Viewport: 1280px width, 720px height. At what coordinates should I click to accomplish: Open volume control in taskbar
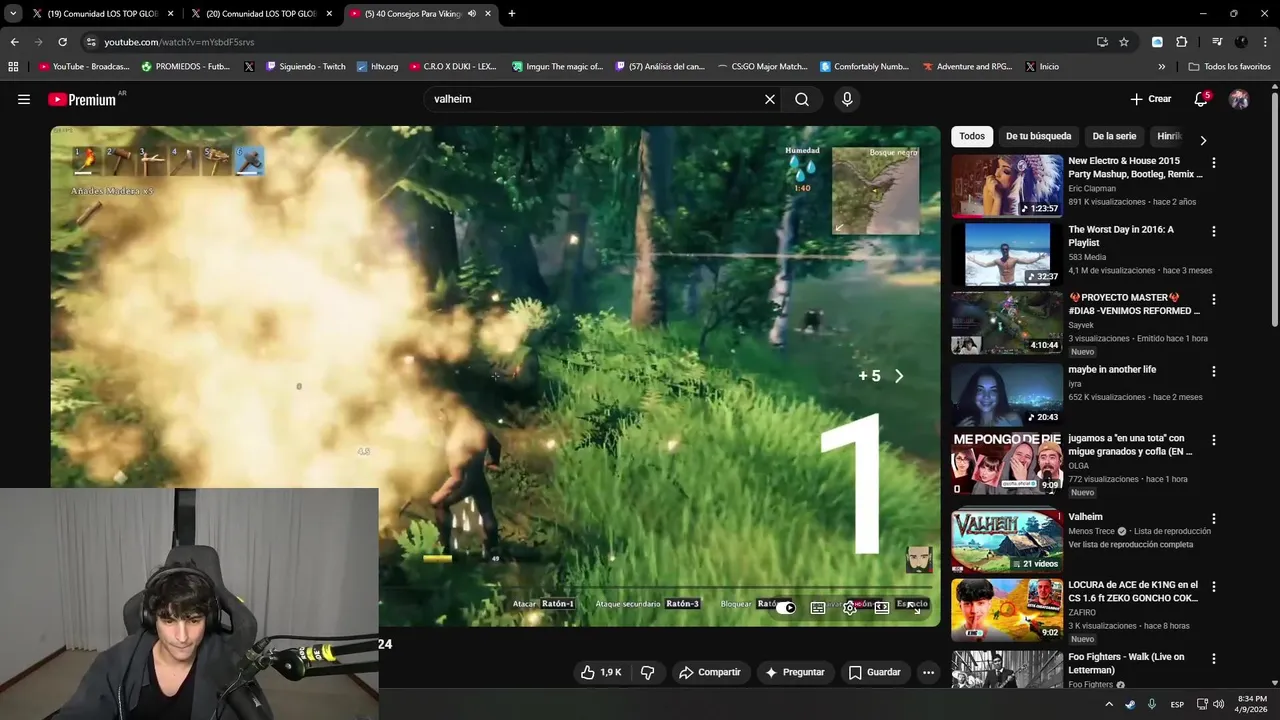(1218, 704)
